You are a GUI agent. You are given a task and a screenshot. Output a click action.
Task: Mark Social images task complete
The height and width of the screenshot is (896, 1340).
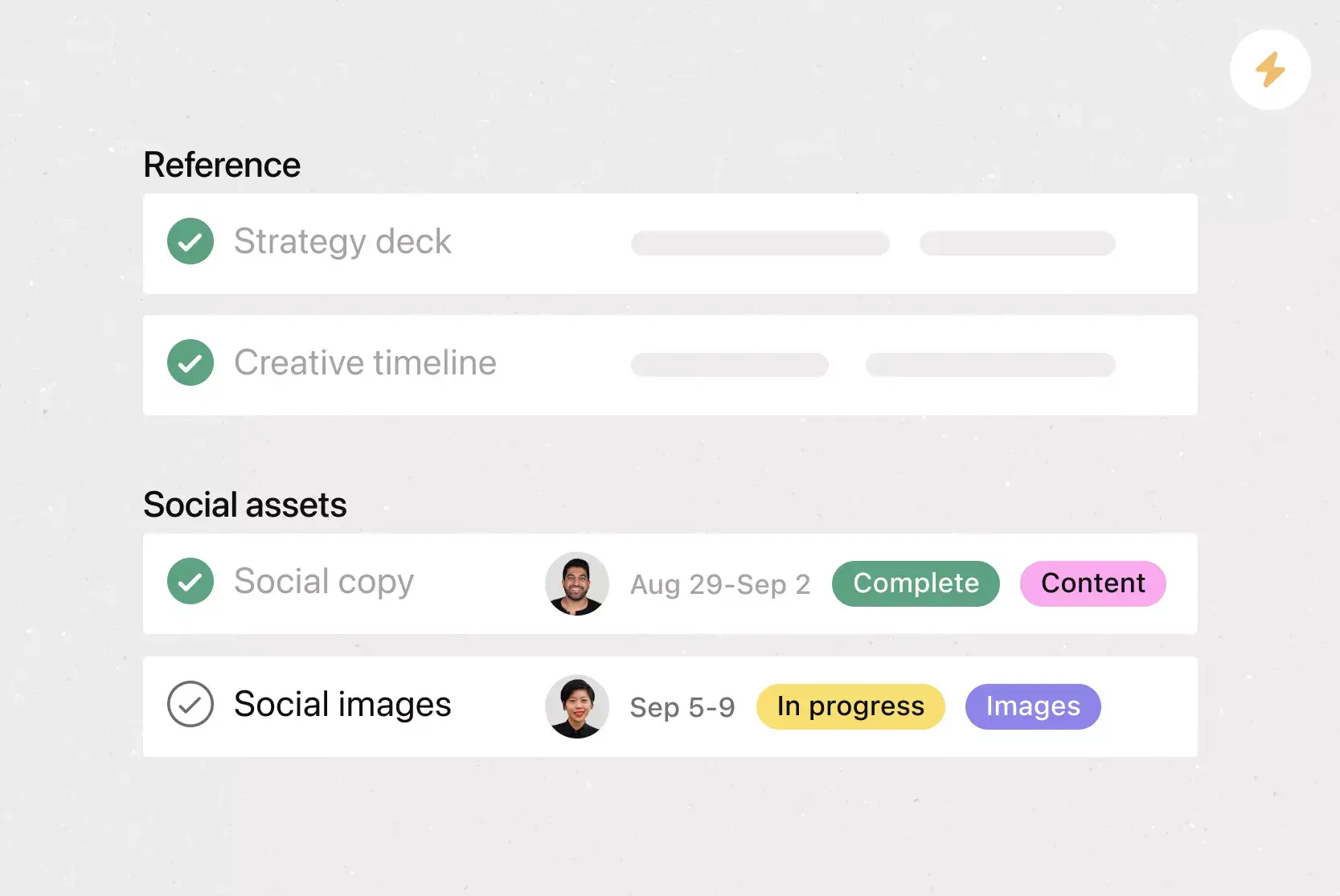(x=191, y=704)
